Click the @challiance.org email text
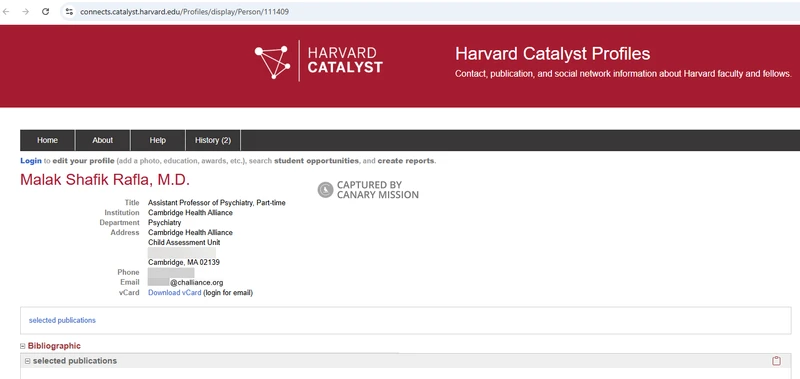Screen dimensions: 800x379 196,283
